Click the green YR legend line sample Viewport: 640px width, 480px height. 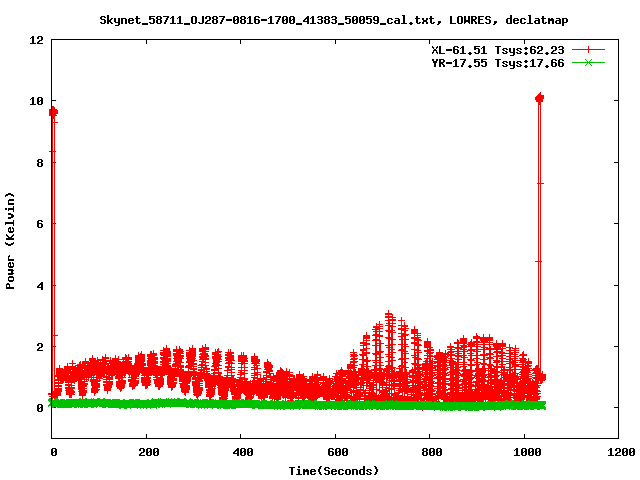tap(588, 62)
